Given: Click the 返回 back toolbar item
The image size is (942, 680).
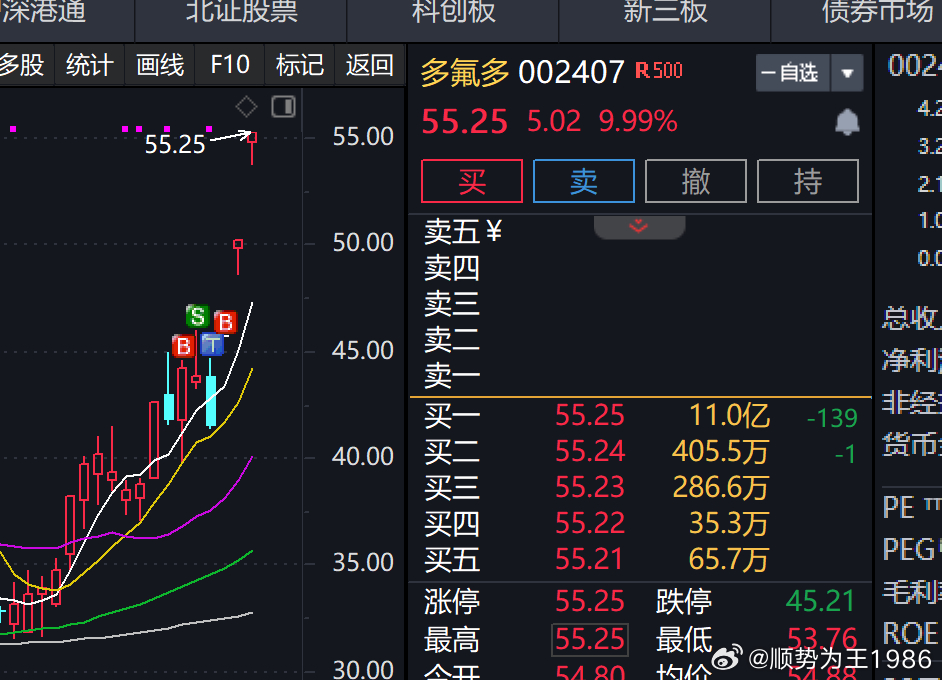Looking at the screenshot, I should [x=370, y=65].
